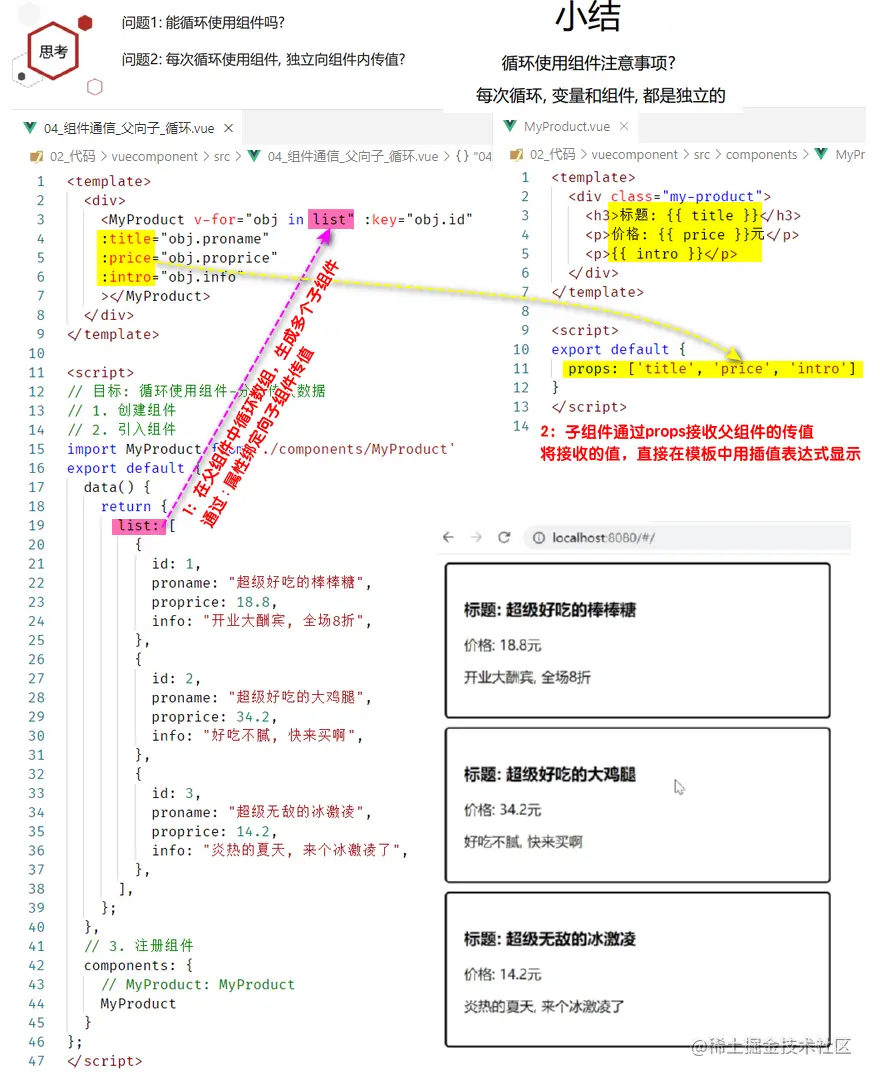
Task: Click the '价格: 34.2元' text in browser
Action: (x=502, y=810)
